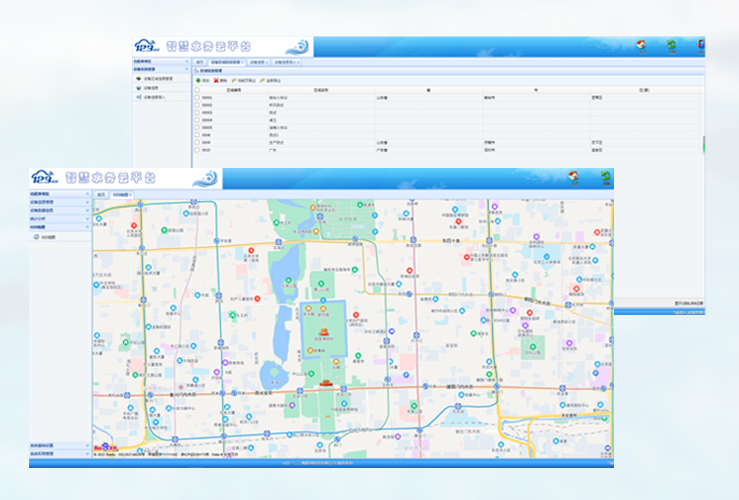This screenshot has width=739, height=500.
Task: Click the green add icon in grid toolbar
Action: click(x=198, y=80)
